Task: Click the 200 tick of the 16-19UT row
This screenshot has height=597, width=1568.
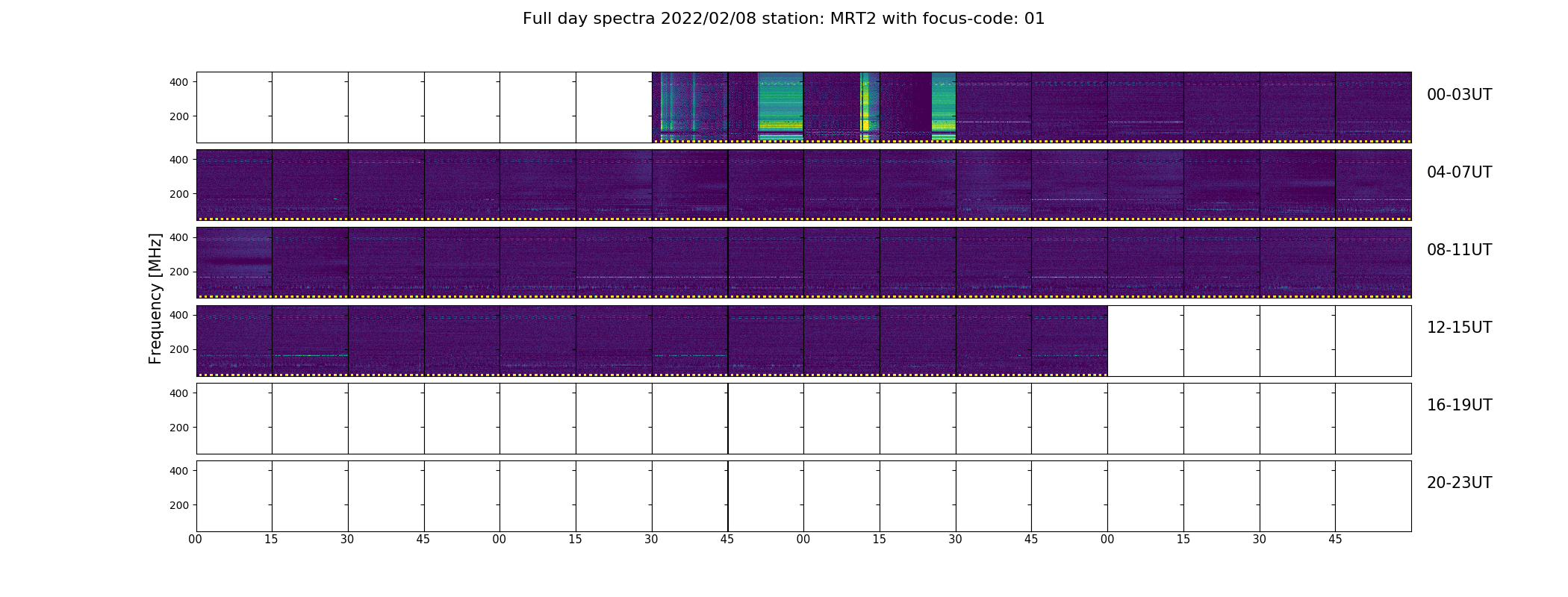Action: (179, 428)
